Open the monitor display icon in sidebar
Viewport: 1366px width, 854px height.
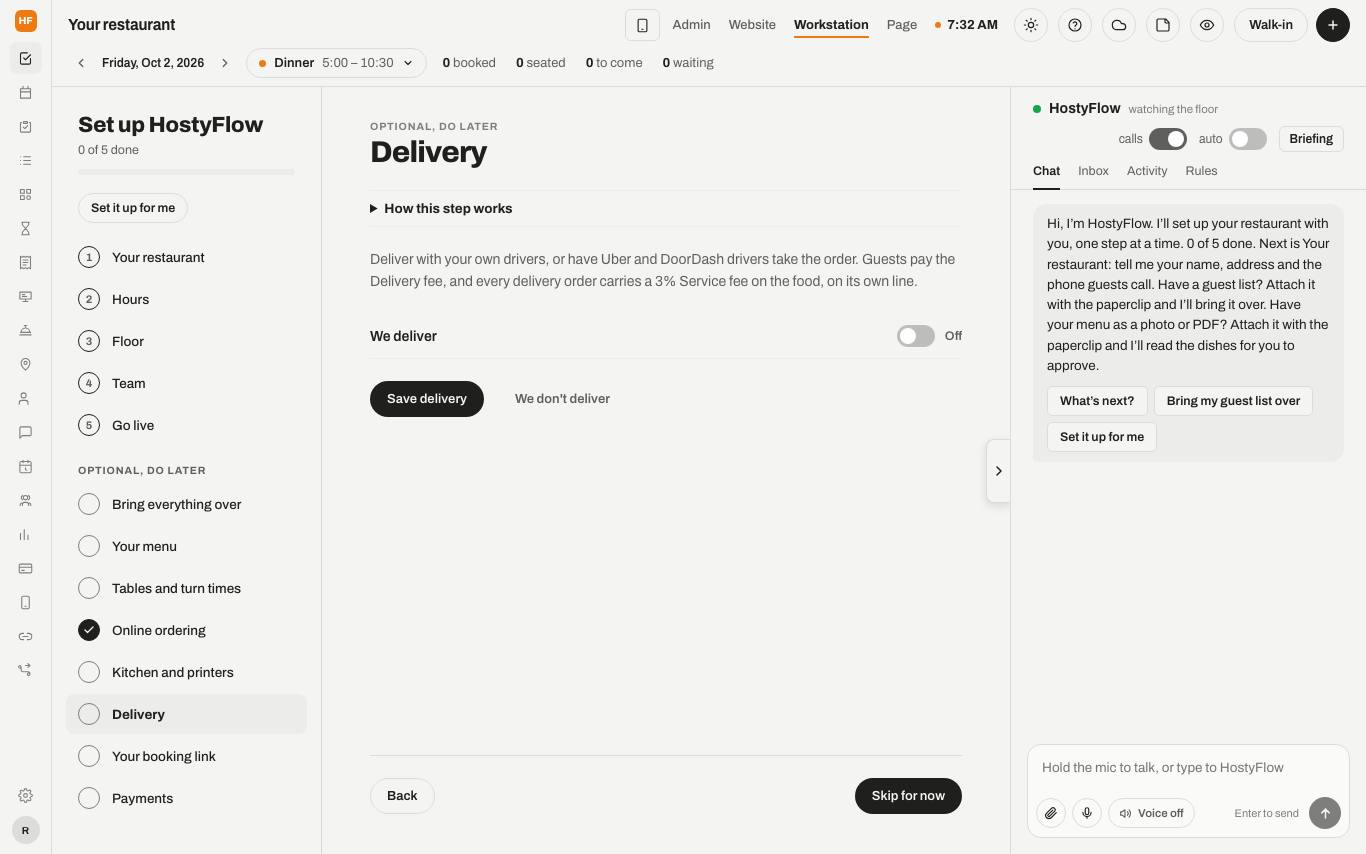coord(25,297)
